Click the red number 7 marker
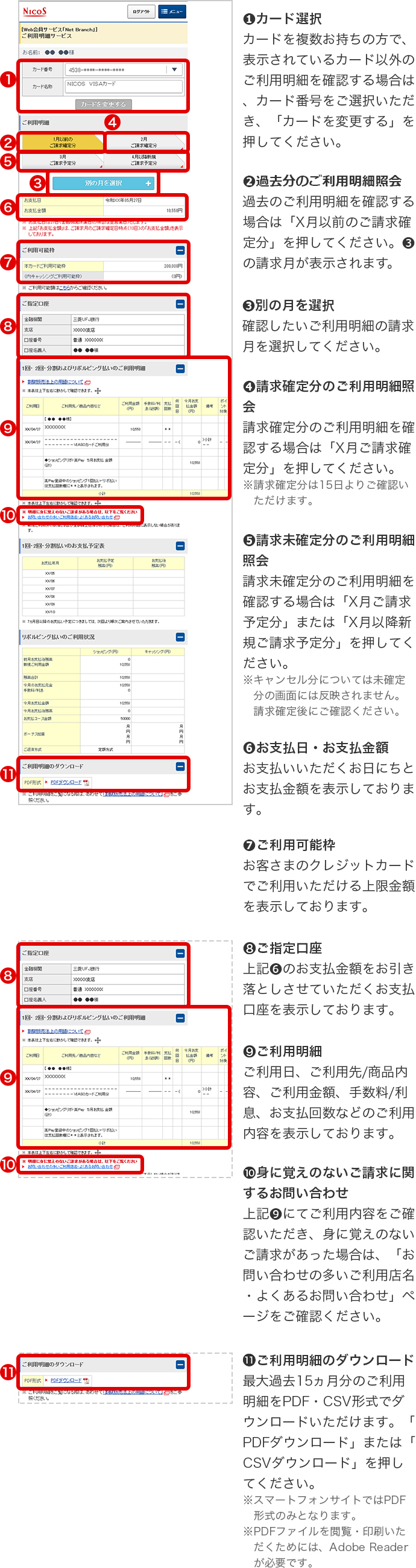This screenshot has width=416, height=1568. [8, 263]
